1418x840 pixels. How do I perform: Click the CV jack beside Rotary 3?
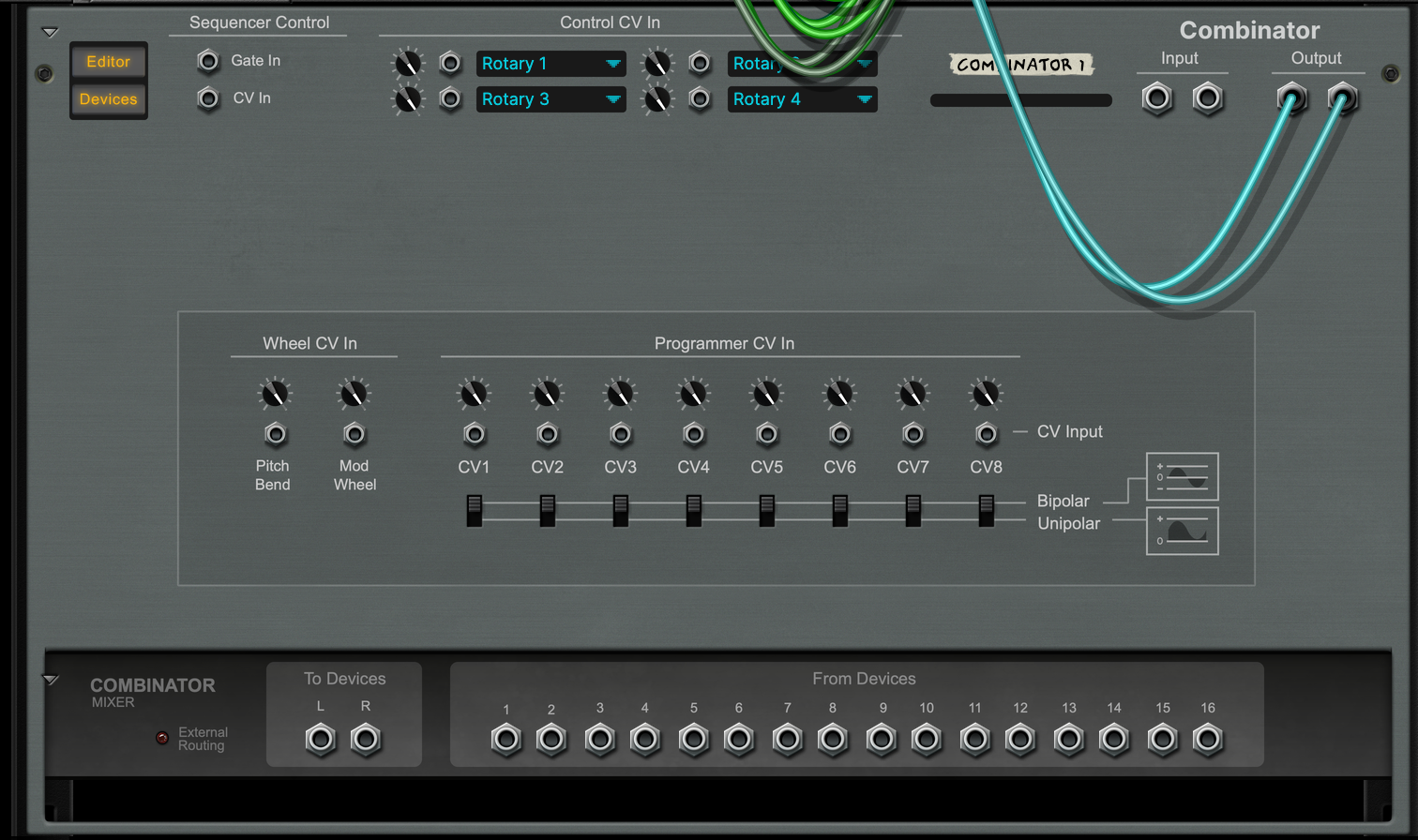[450, 98]
